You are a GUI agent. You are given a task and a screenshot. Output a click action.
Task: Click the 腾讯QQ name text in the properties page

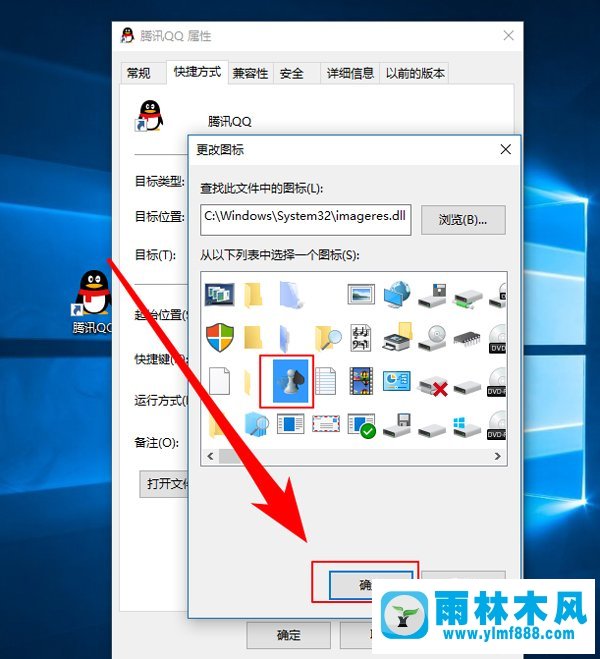(x=229, y=122)
